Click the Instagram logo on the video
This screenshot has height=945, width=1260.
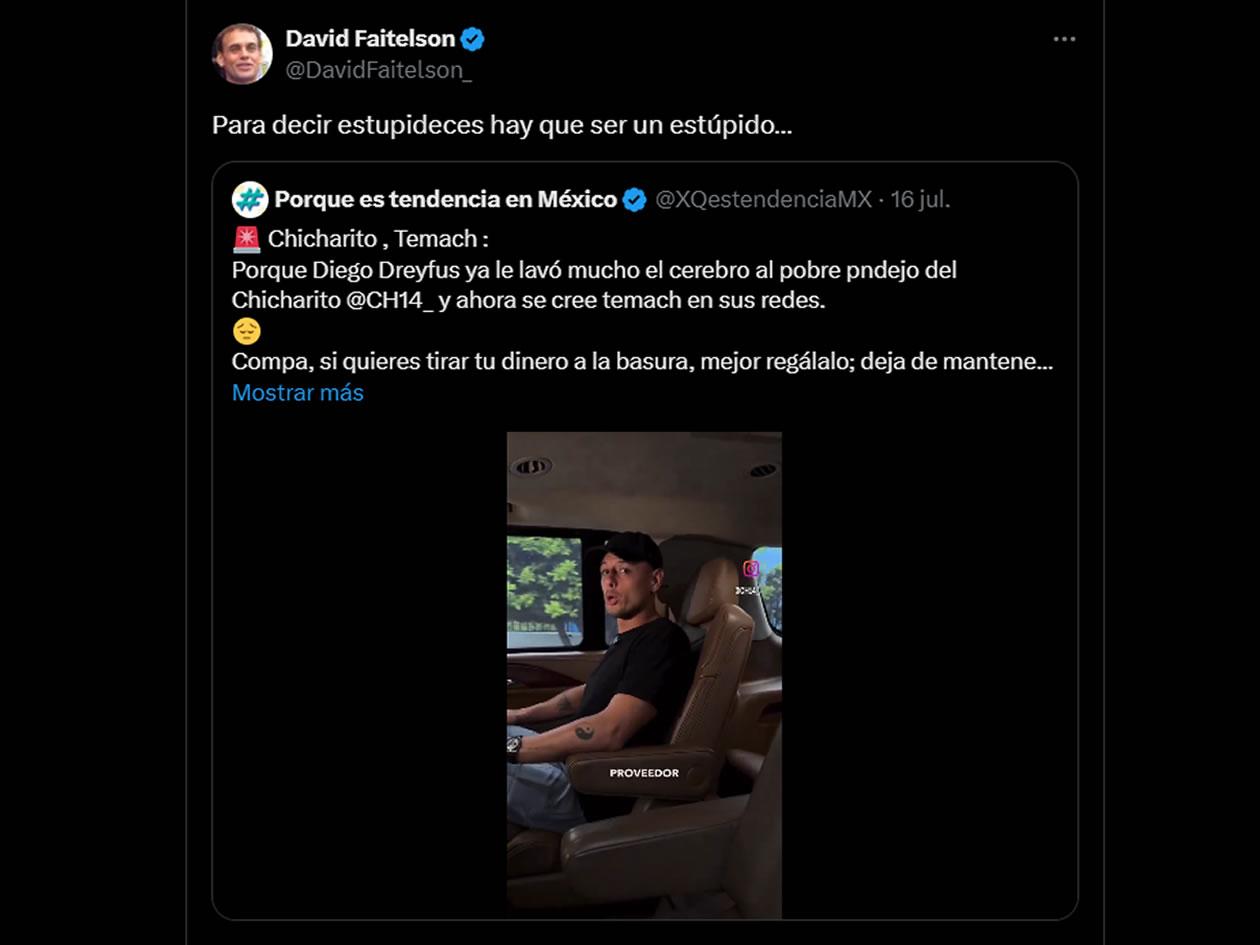pyautogui.click(x=750, y=569)
